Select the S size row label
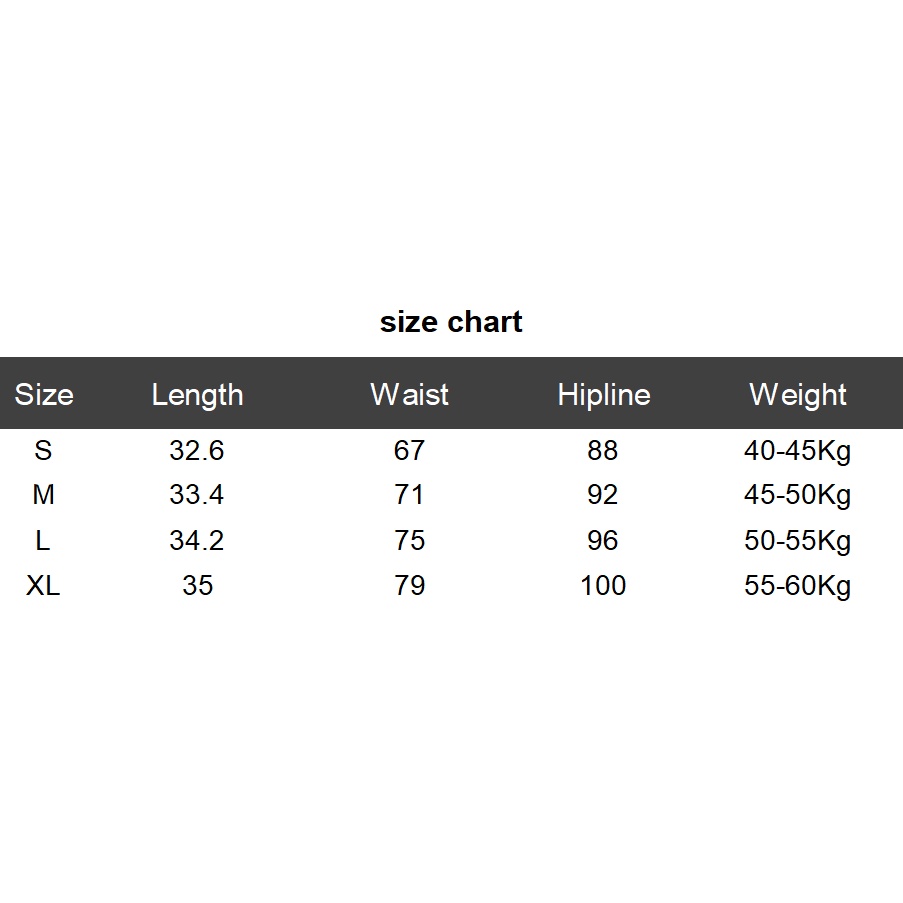The height and width of the screenshot is (903, 903). click(x=43, y=450)
